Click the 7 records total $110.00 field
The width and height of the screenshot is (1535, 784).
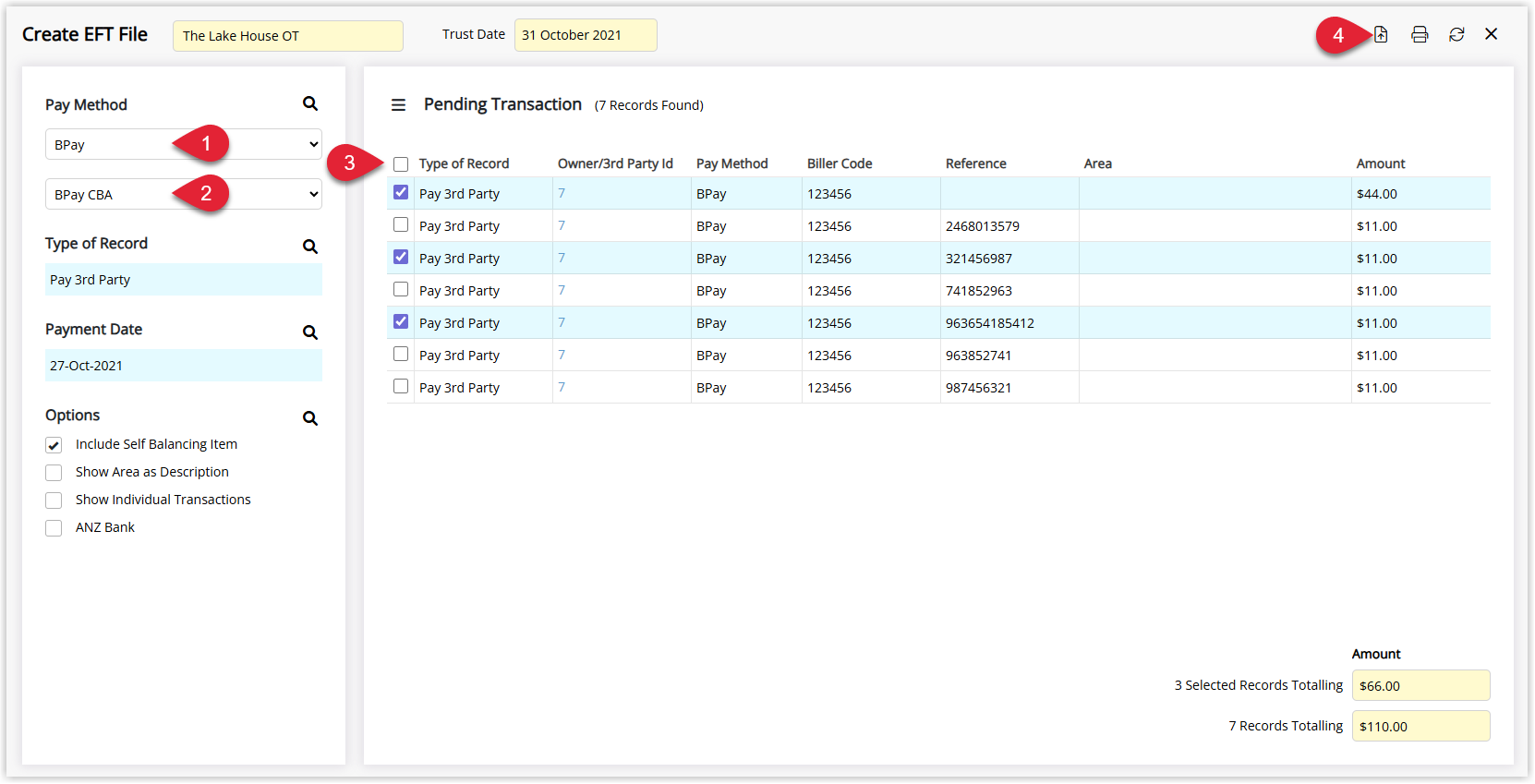(1420, 726)
